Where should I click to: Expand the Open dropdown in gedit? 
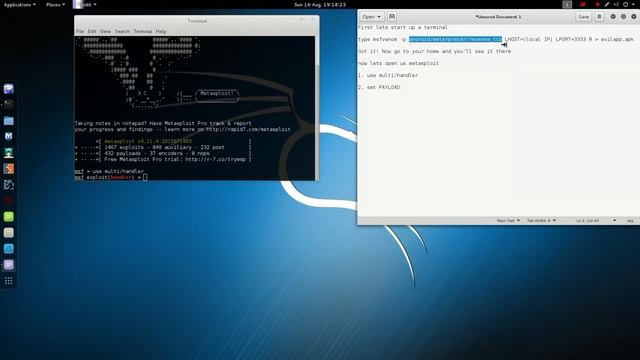[x=371, y=17]
